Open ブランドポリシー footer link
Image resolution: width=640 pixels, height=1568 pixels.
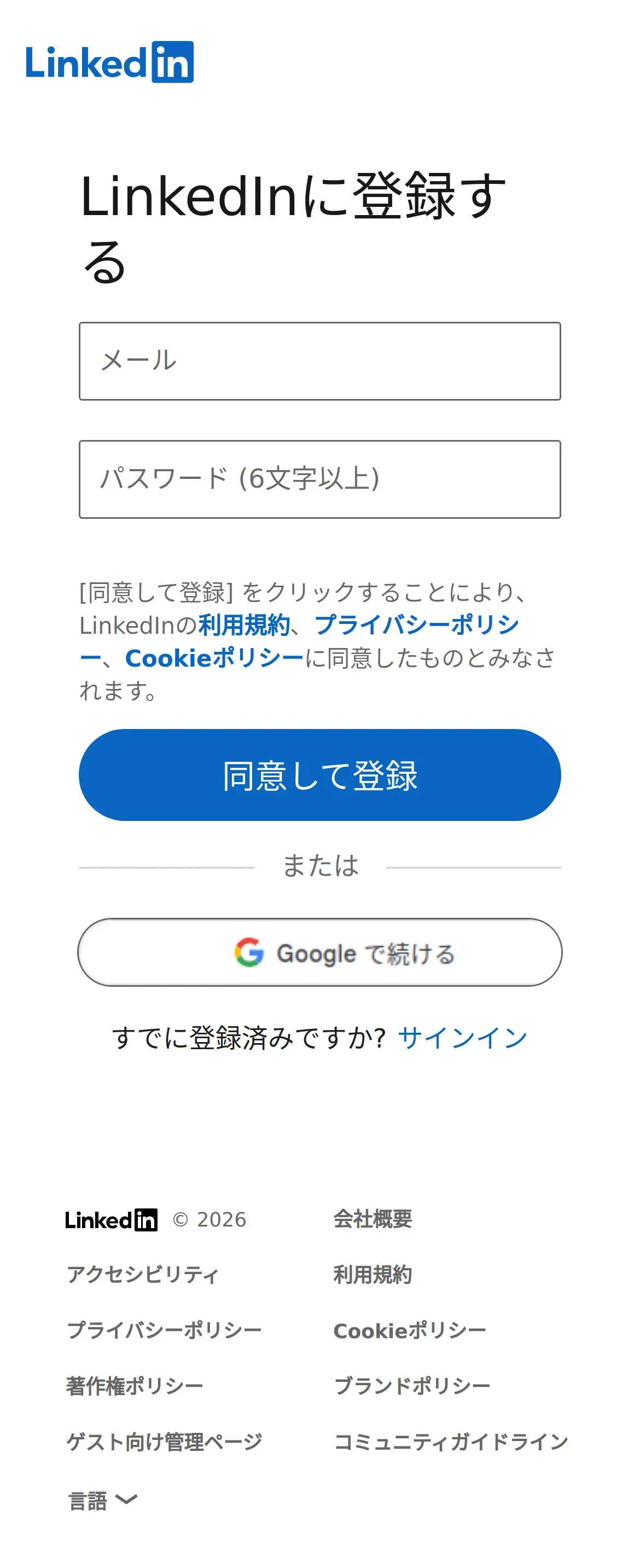point(412,1386)
